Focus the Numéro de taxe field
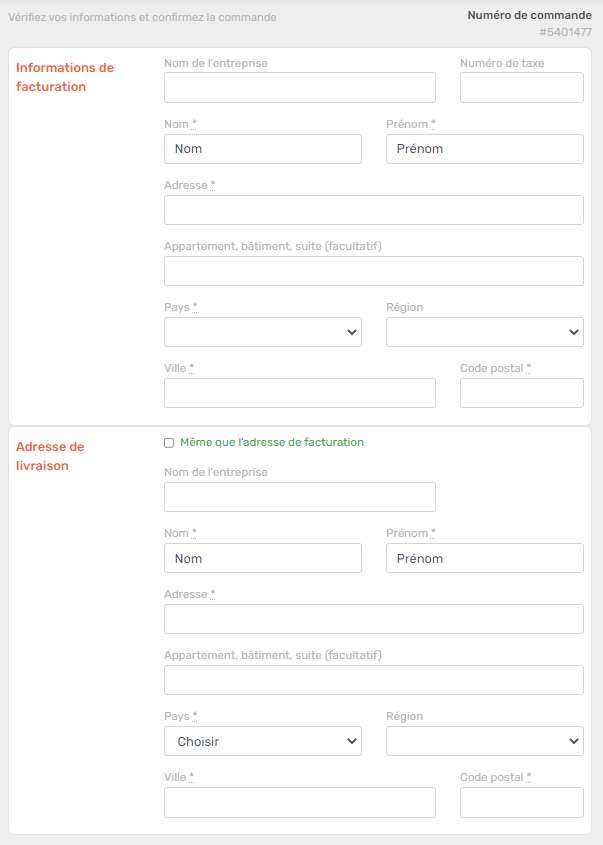This screenshot has width=603, height=845. click(x=522, y=87)
